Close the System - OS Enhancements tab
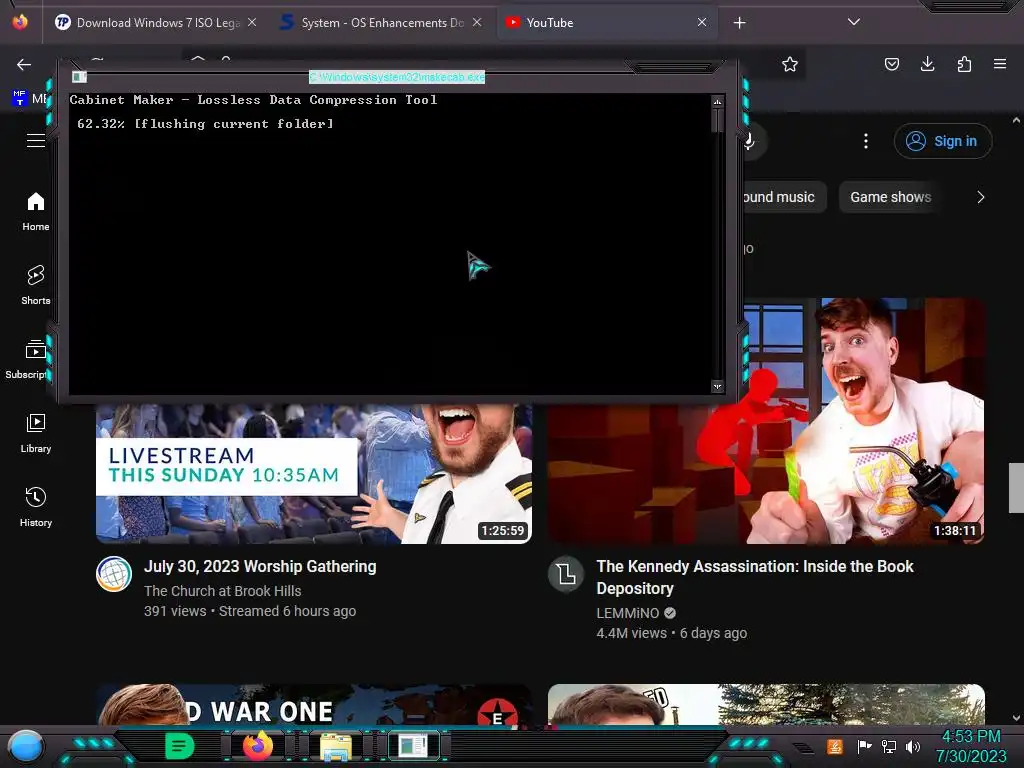This screenshot has height=768, width=1024. pyautogui.click(x=477, y=23)
